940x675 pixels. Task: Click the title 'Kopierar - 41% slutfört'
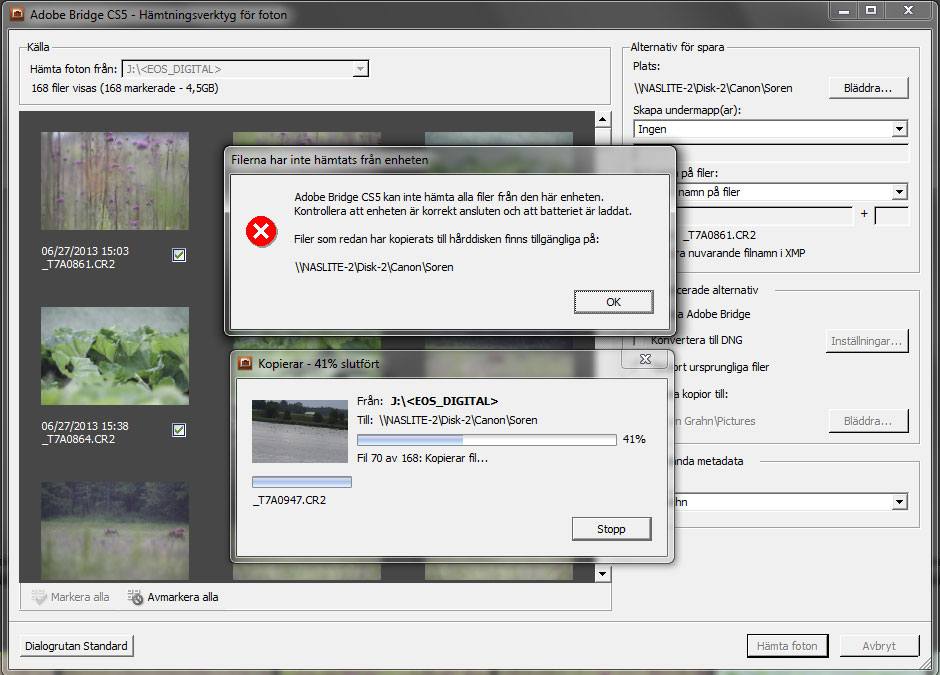318,363
